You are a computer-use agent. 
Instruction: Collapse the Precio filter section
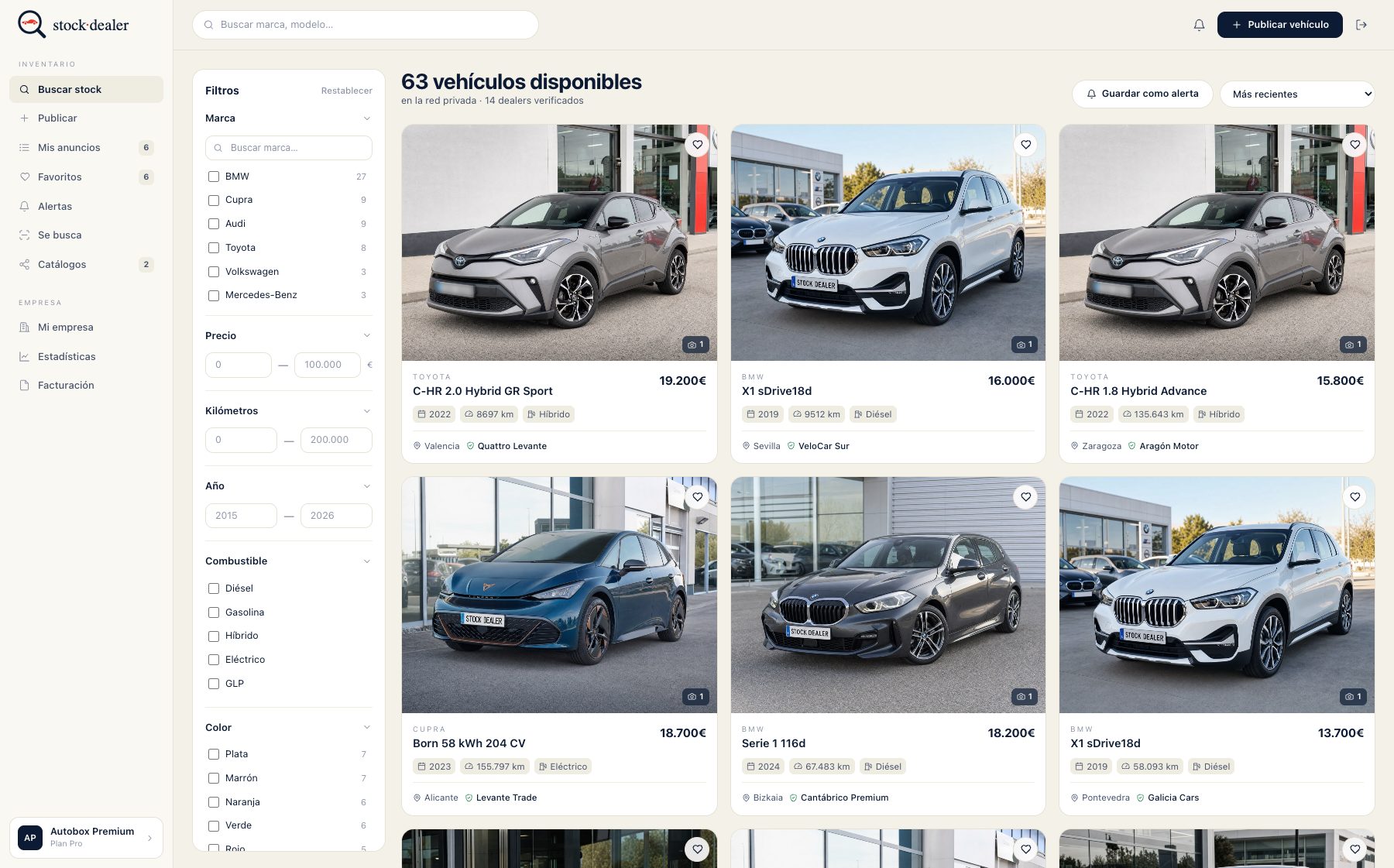366,335
